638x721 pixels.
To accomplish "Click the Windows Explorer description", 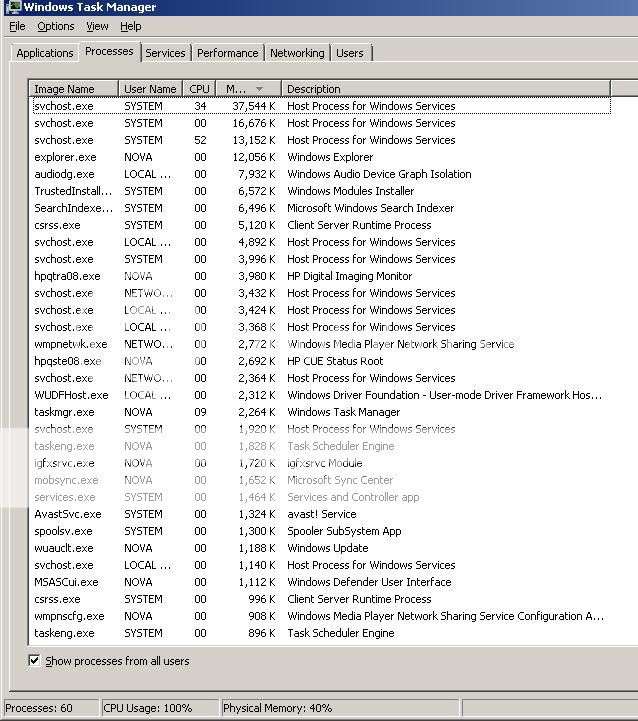I will click(x=330, y=157).
